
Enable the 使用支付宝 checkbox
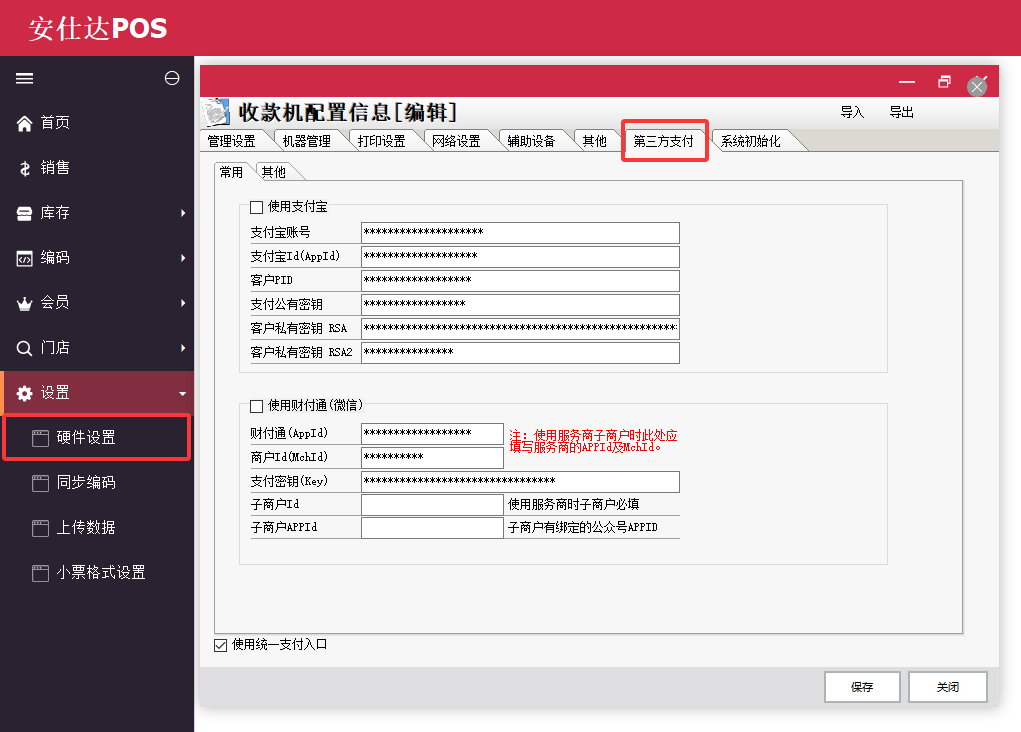pyautogui.click(x=257, y=208)
